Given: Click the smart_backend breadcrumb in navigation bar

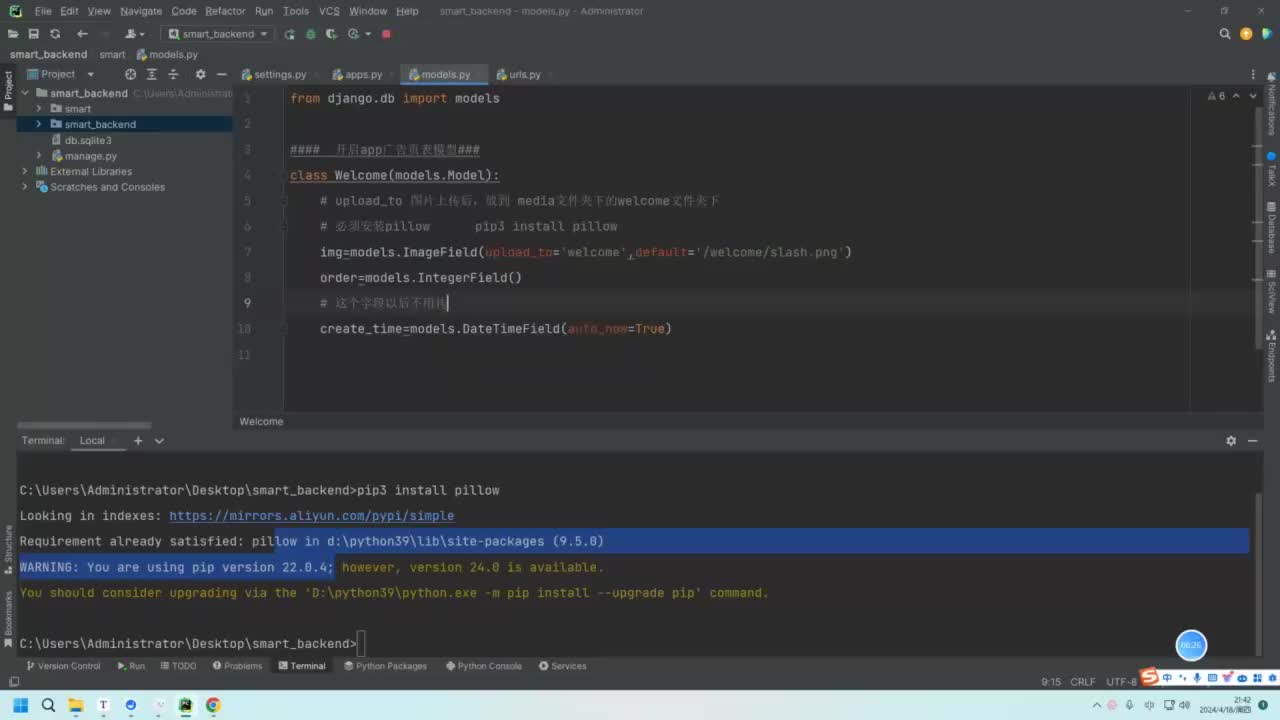Looking at the screenshot, I should 48,55.
